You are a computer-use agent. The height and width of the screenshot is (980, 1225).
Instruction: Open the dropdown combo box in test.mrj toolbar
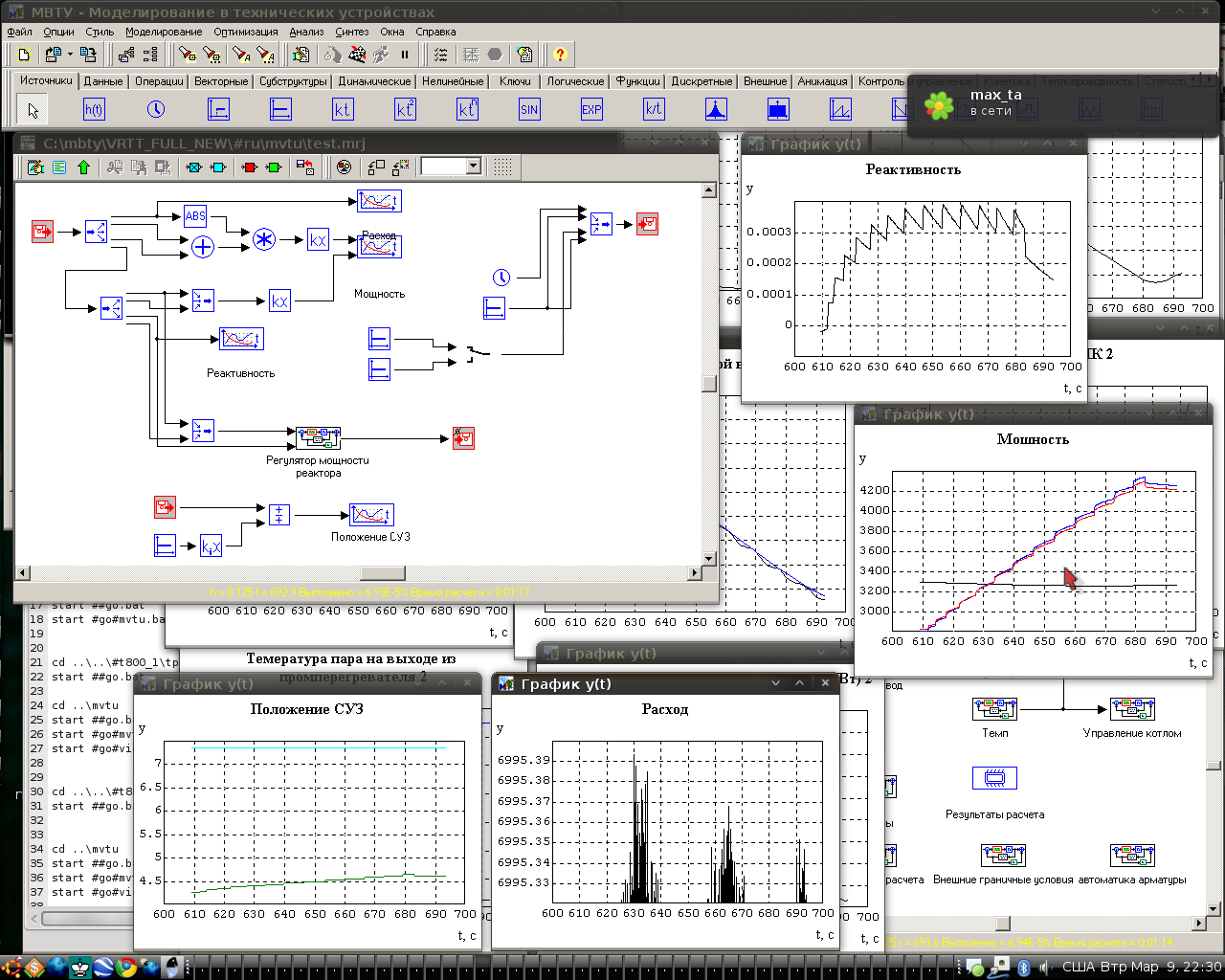pos(473,167)
